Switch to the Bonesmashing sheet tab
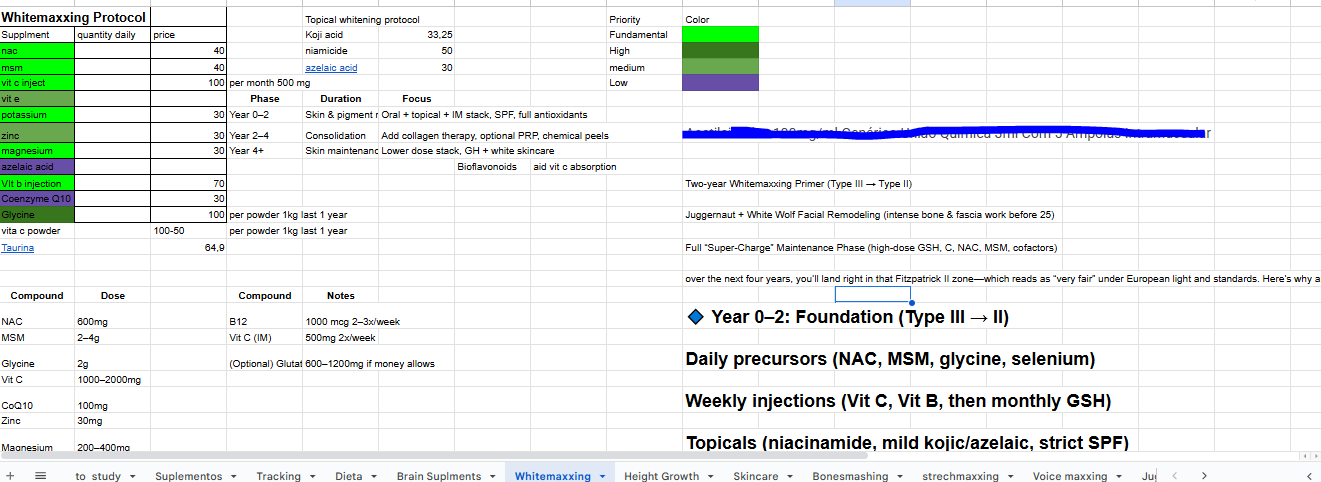The image size is (1321, 482). (849, 476)
